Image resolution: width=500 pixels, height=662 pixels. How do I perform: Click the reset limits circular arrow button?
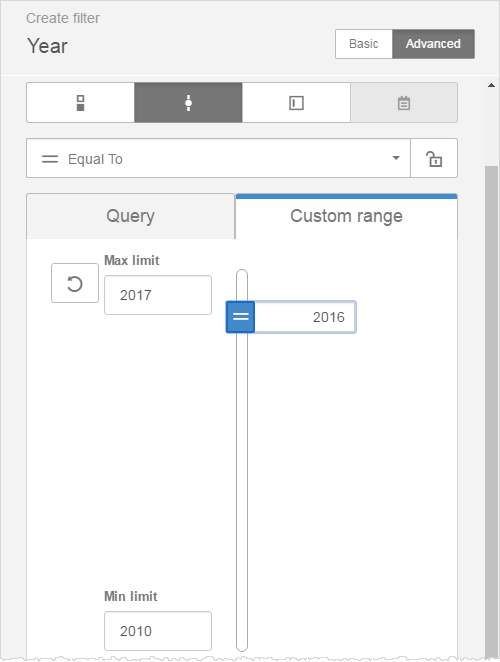[x=75, y=283]
